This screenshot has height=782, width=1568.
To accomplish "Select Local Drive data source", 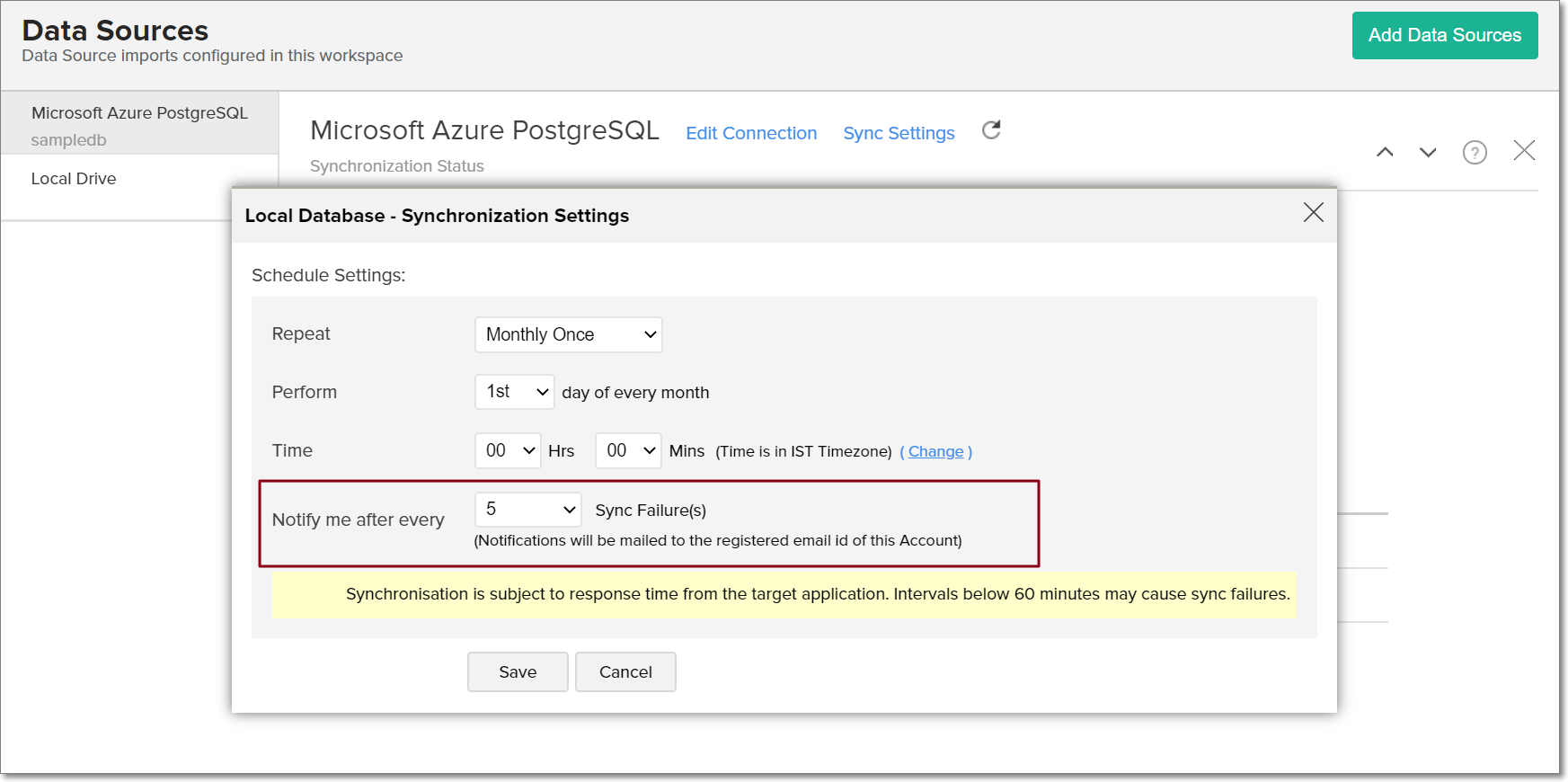I will click(74, 179).
